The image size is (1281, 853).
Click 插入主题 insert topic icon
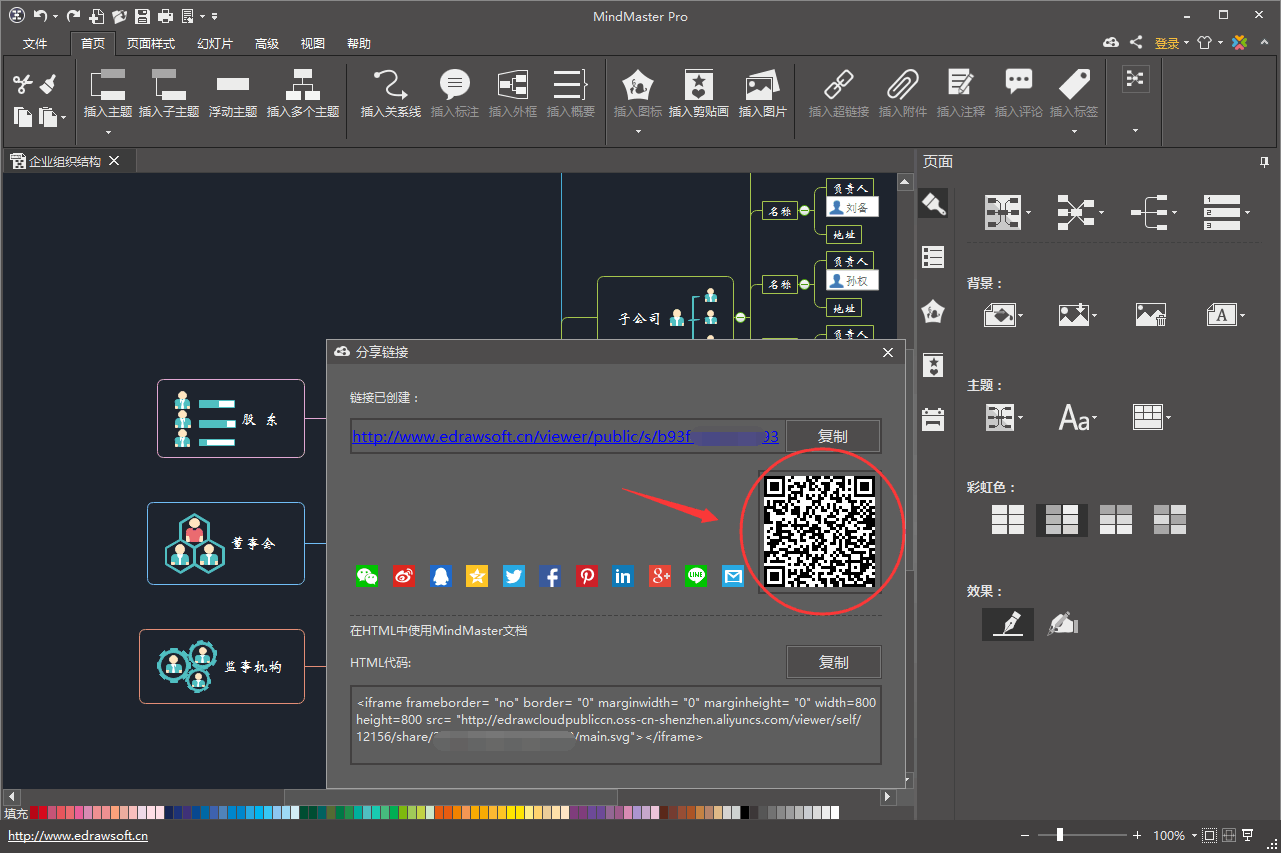(107, 85)
